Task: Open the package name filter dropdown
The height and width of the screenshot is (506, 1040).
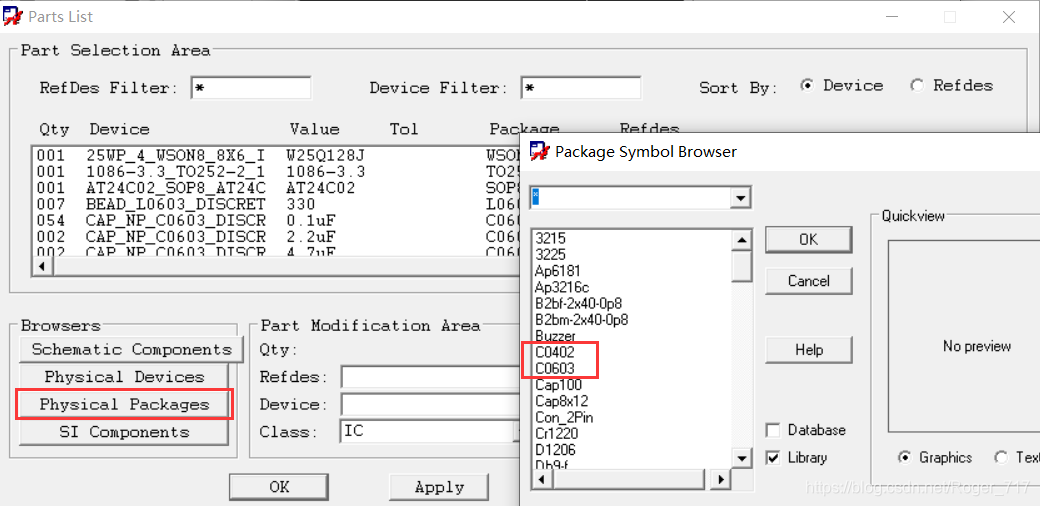Action: pos(740,198)
